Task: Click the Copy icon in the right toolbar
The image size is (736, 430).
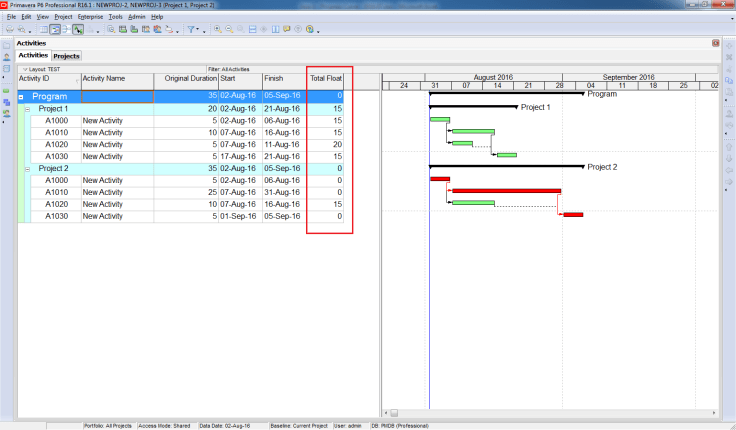Action: click(729, 80)
